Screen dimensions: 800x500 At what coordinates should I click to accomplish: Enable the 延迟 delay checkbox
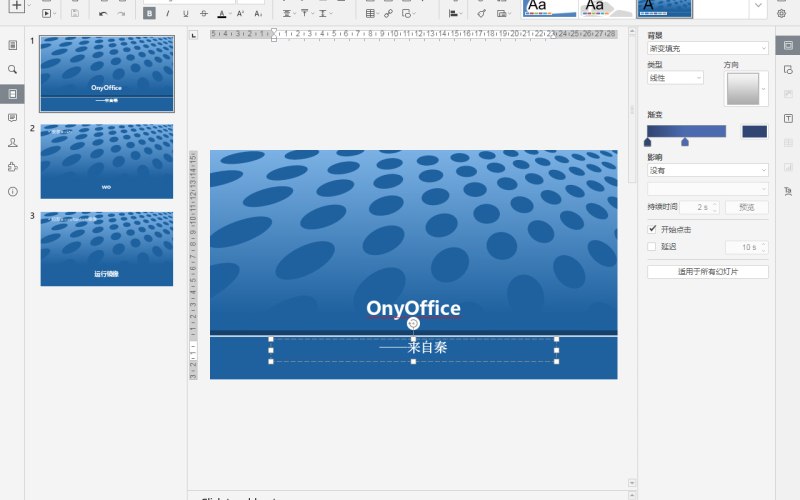pyautogui.click(x=652, y=246)
